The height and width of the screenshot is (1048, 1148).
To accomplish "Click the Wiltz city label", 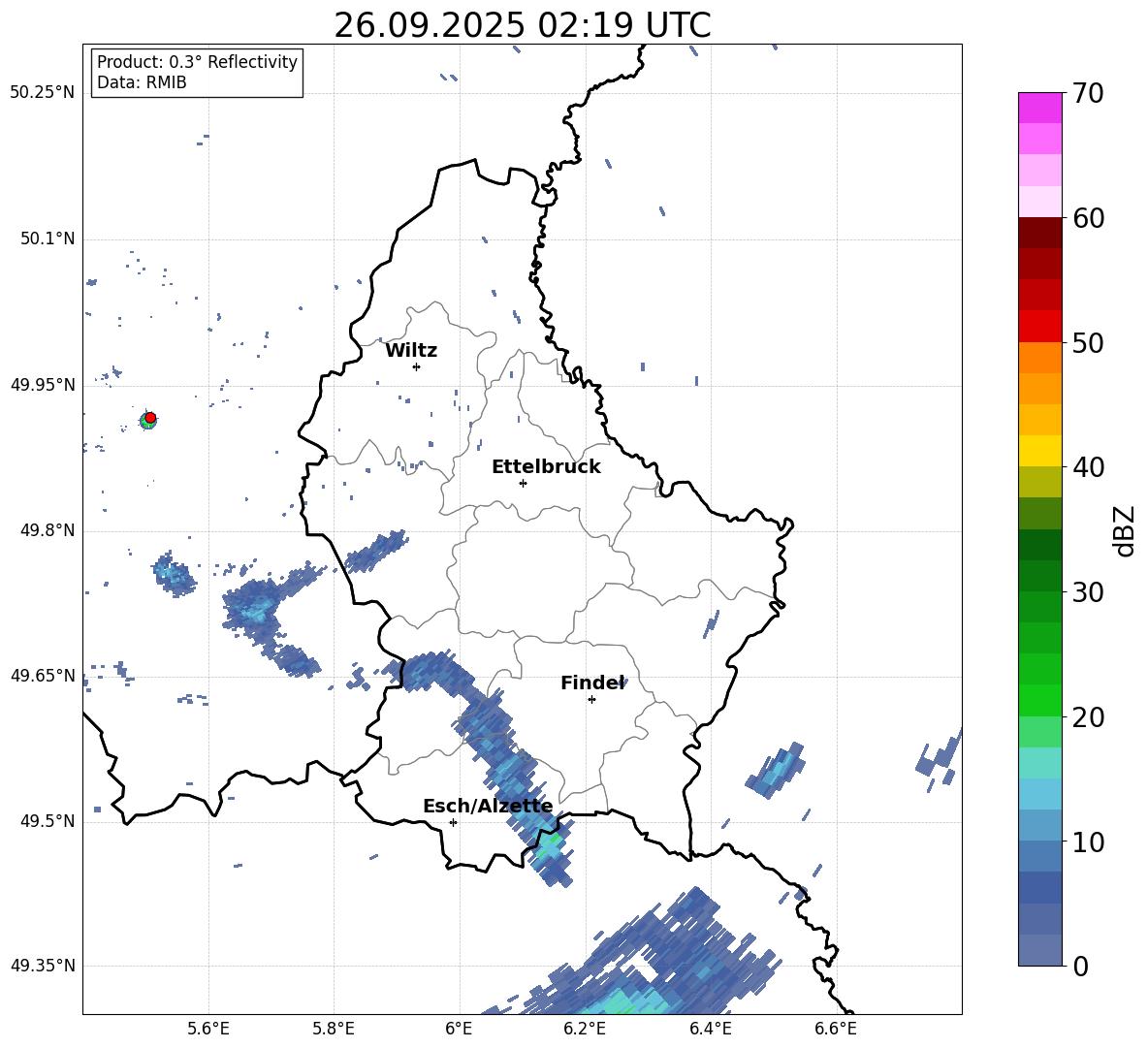I will 411,351.
